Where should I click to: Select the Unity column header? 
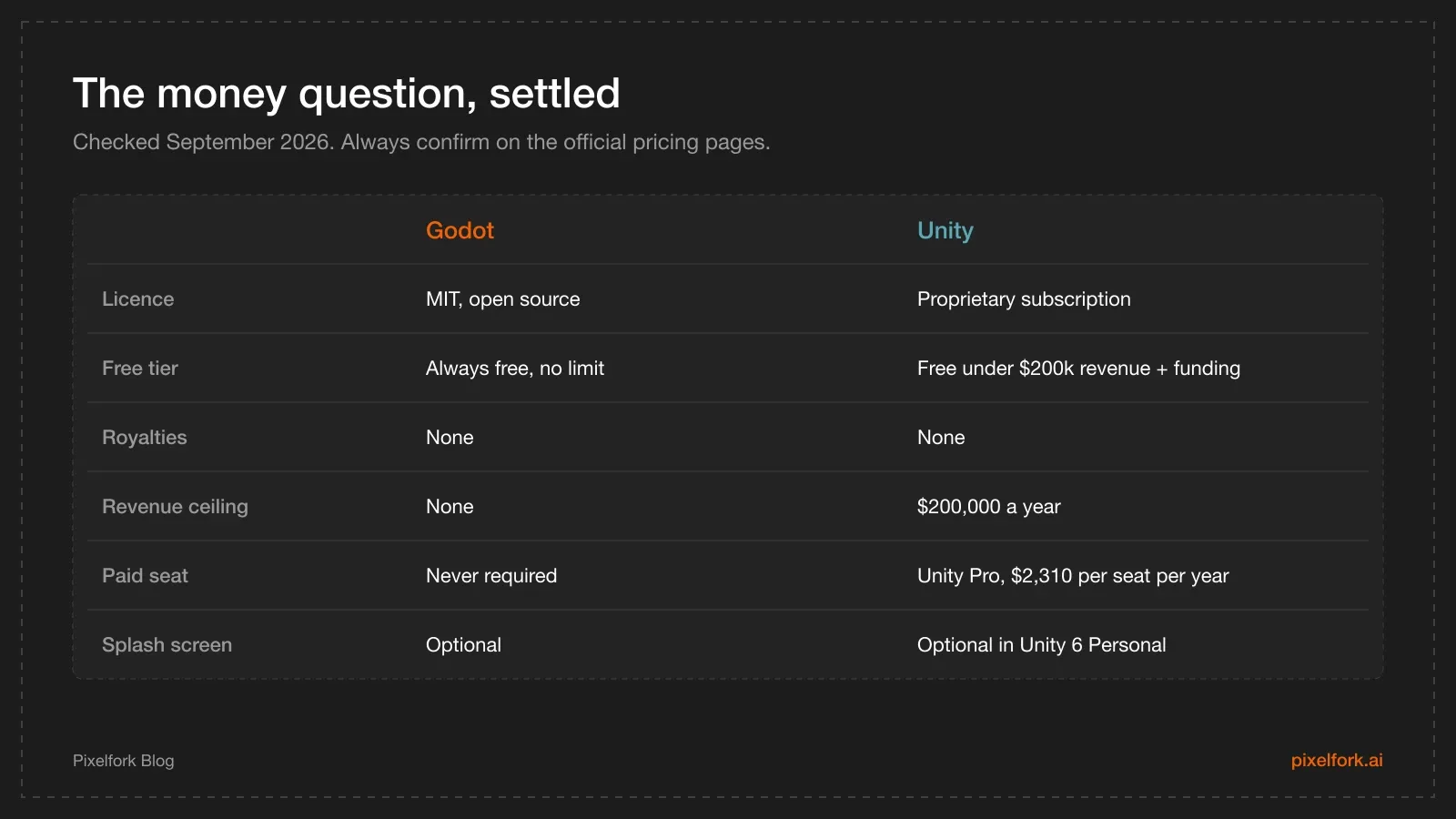click(945, 230)
